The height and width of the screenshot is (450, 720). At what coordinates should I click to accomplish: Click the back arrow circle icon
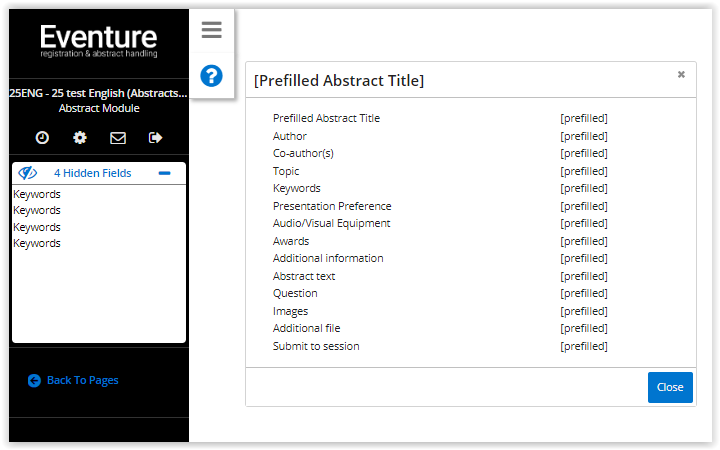click(34, 381)
